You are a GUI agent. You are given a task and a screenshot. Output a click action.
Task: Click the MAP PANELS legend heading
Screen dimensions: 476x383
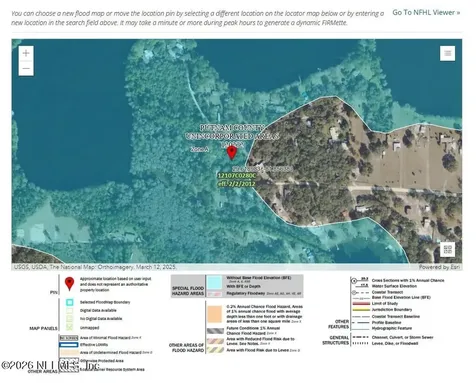[43, 328]
